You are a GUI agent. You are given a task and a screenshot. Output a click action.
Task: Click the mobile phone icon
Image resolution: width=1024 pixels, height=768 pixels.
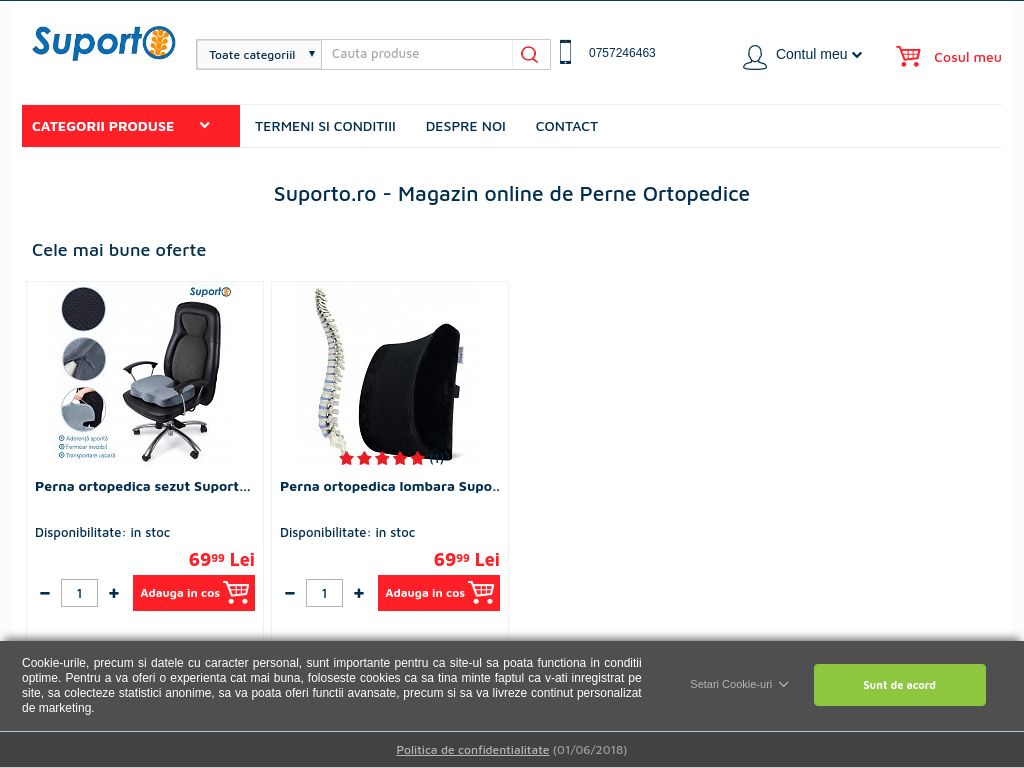click(566, 52)
